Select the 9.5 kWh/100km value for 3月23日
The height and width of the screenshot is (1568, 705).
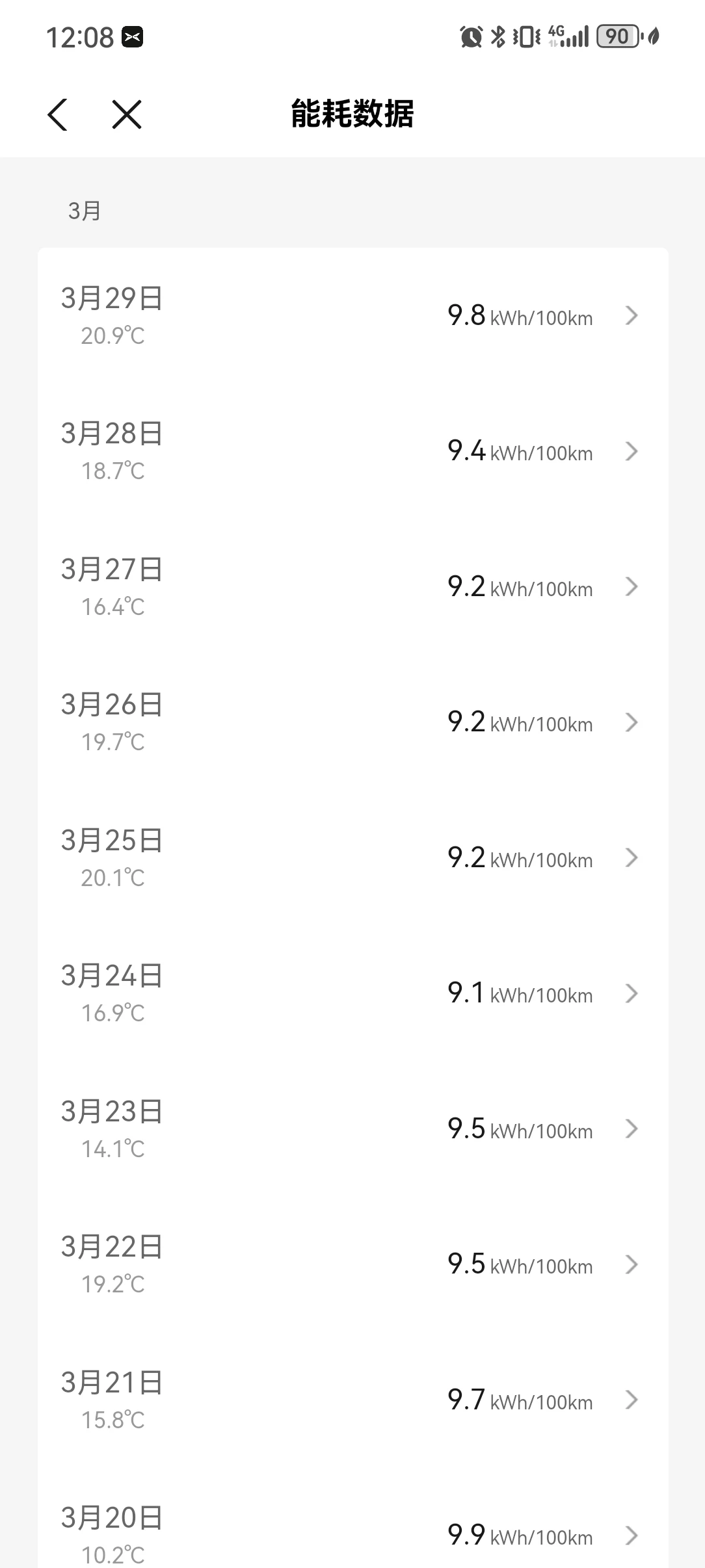(x=520, y=1129)
